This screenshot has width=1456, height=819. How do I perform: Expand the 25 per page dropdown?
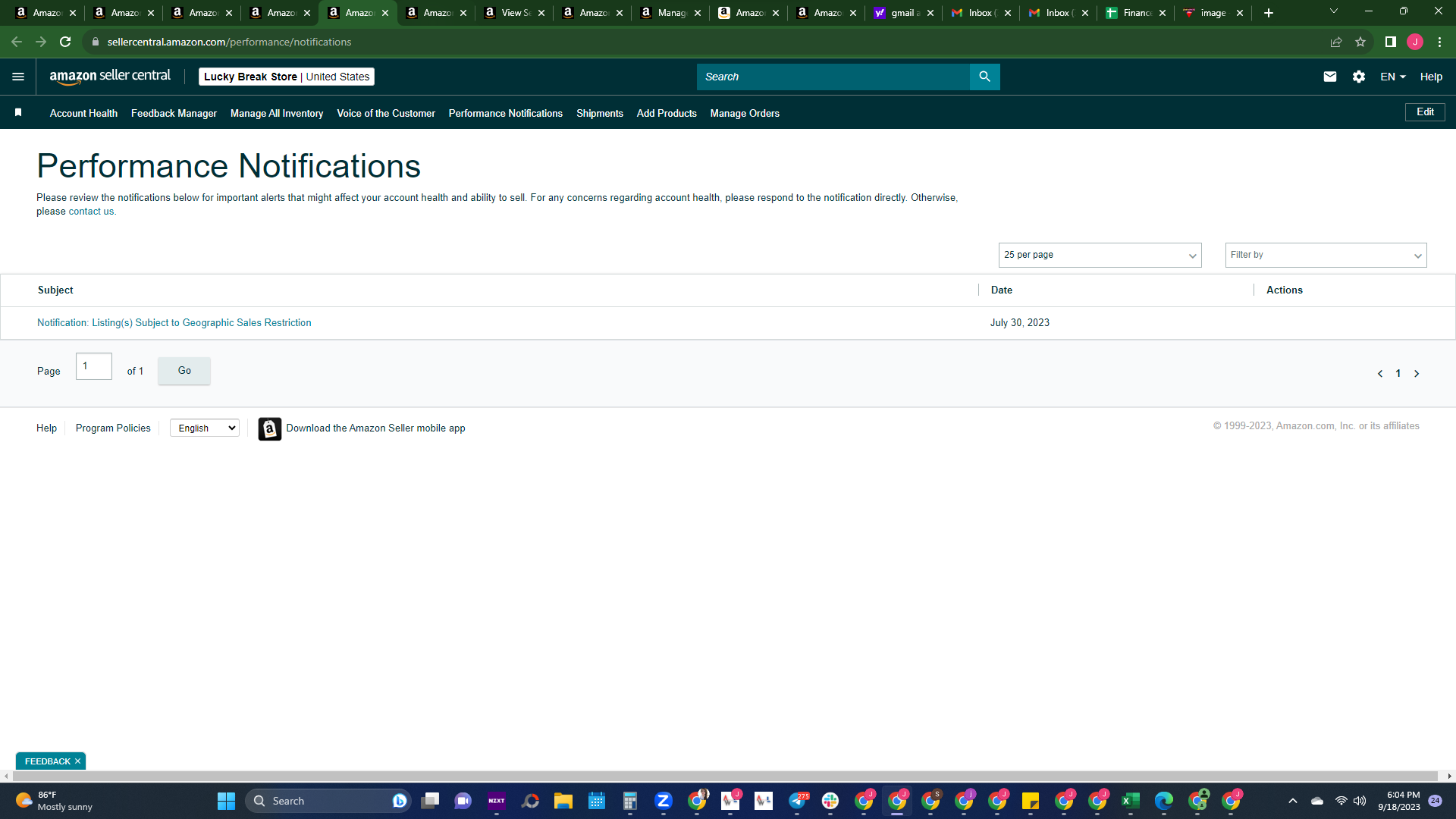pos(1100,255)
